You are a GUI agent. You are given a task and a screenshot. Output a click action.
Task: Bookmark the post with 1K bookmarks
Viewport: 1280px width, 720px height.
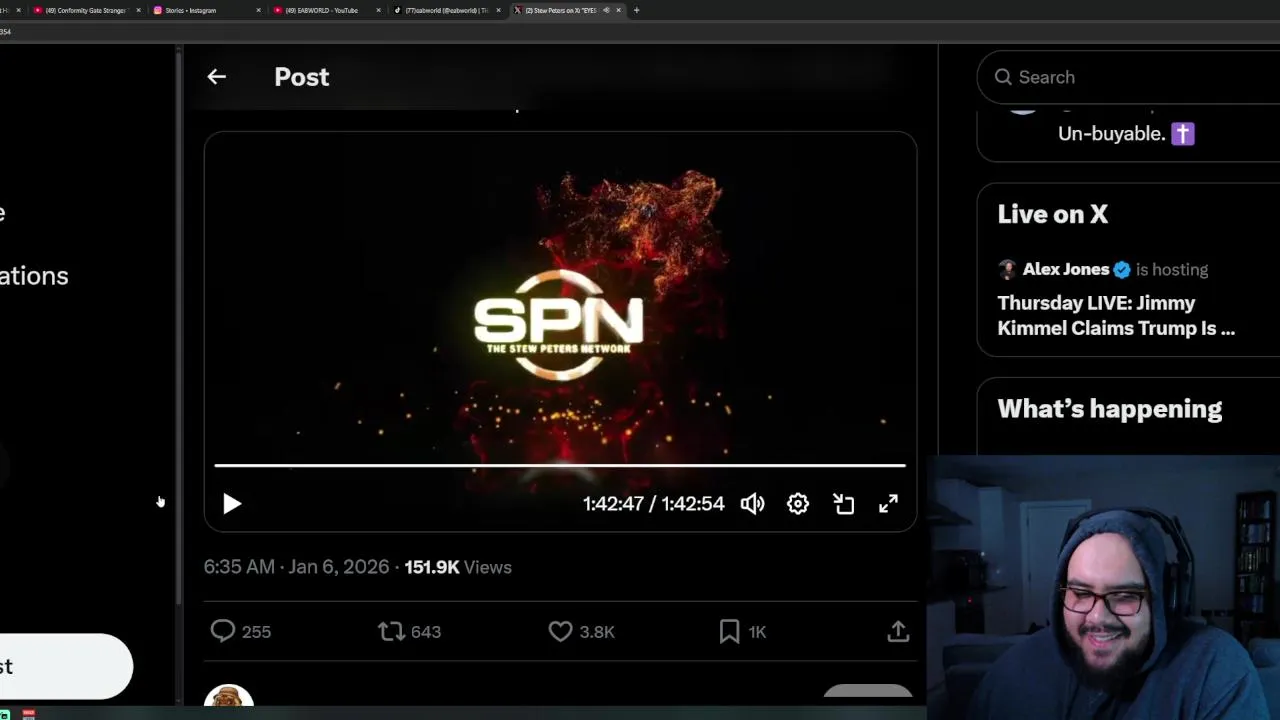point(743,632)
